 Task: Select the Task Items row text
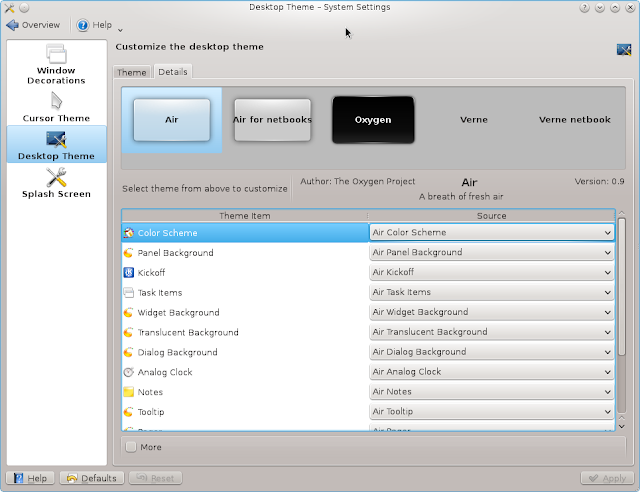pyautogui.click(x=160, y=292)
